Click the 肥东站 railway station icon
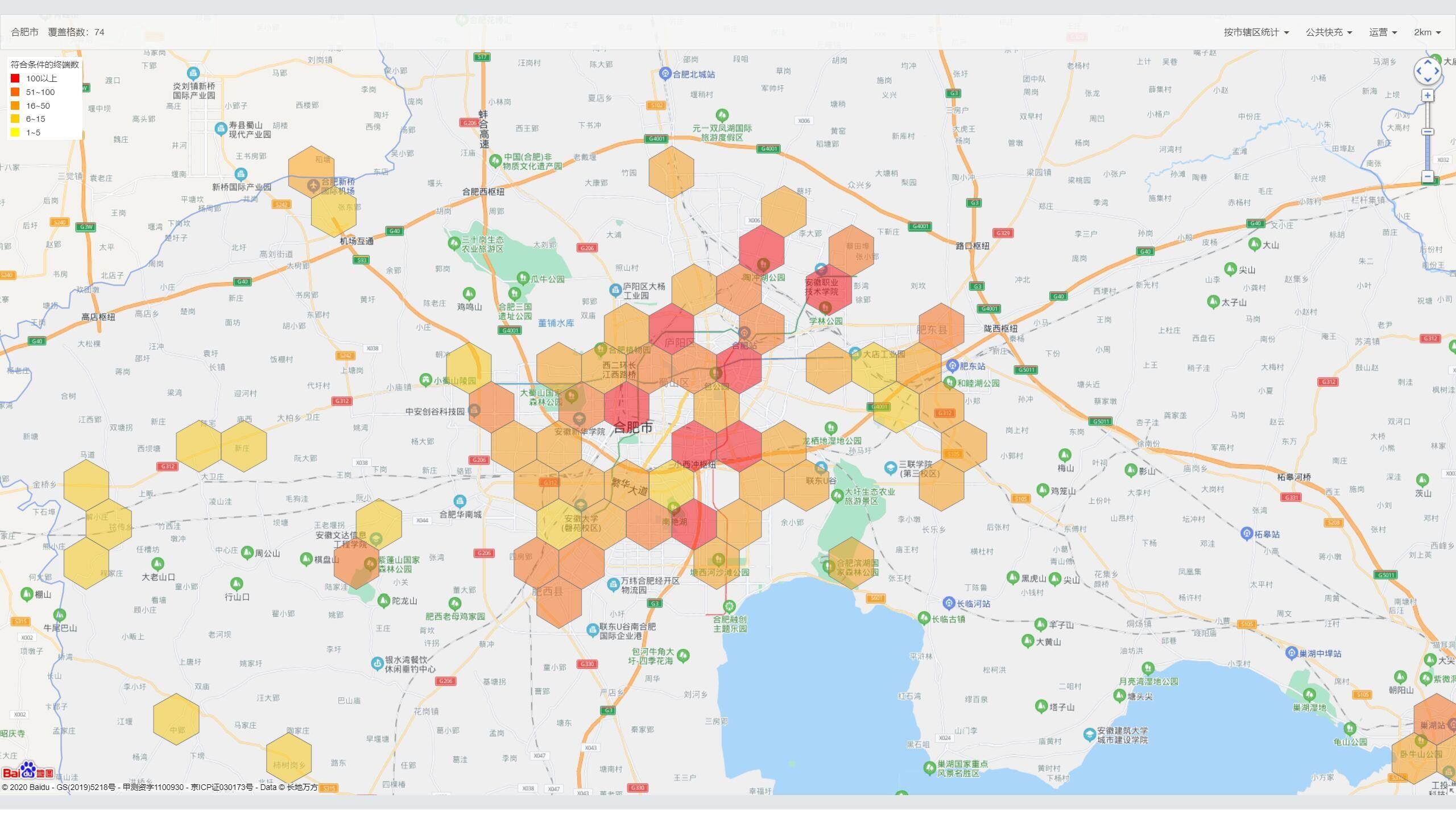Viewport: 1456px width, 819px height. (x=953, y=366)
